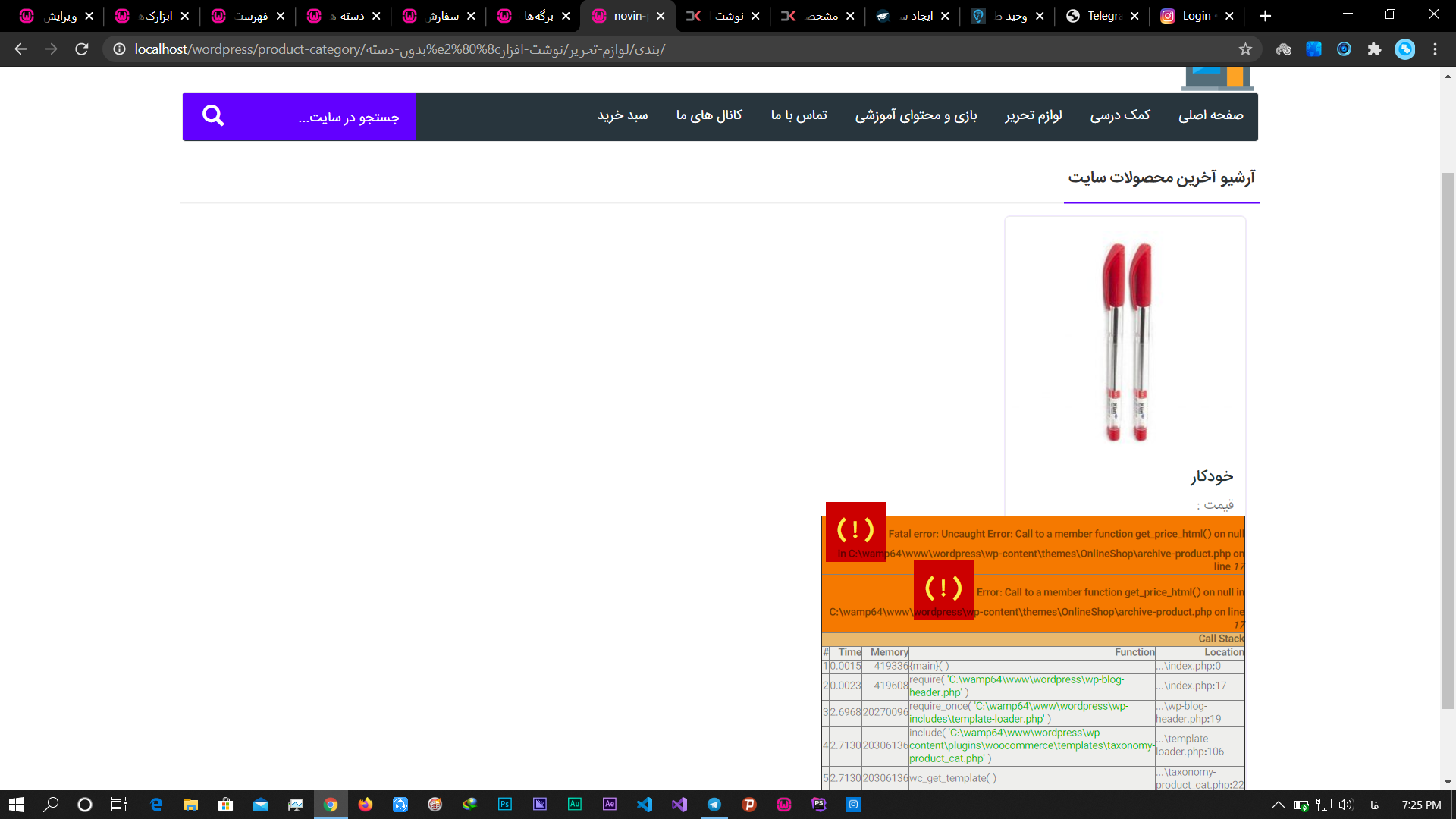Show hidden system tray icons
The height and width of the screenshot is (819, 1456).
tap(1278, 805)
